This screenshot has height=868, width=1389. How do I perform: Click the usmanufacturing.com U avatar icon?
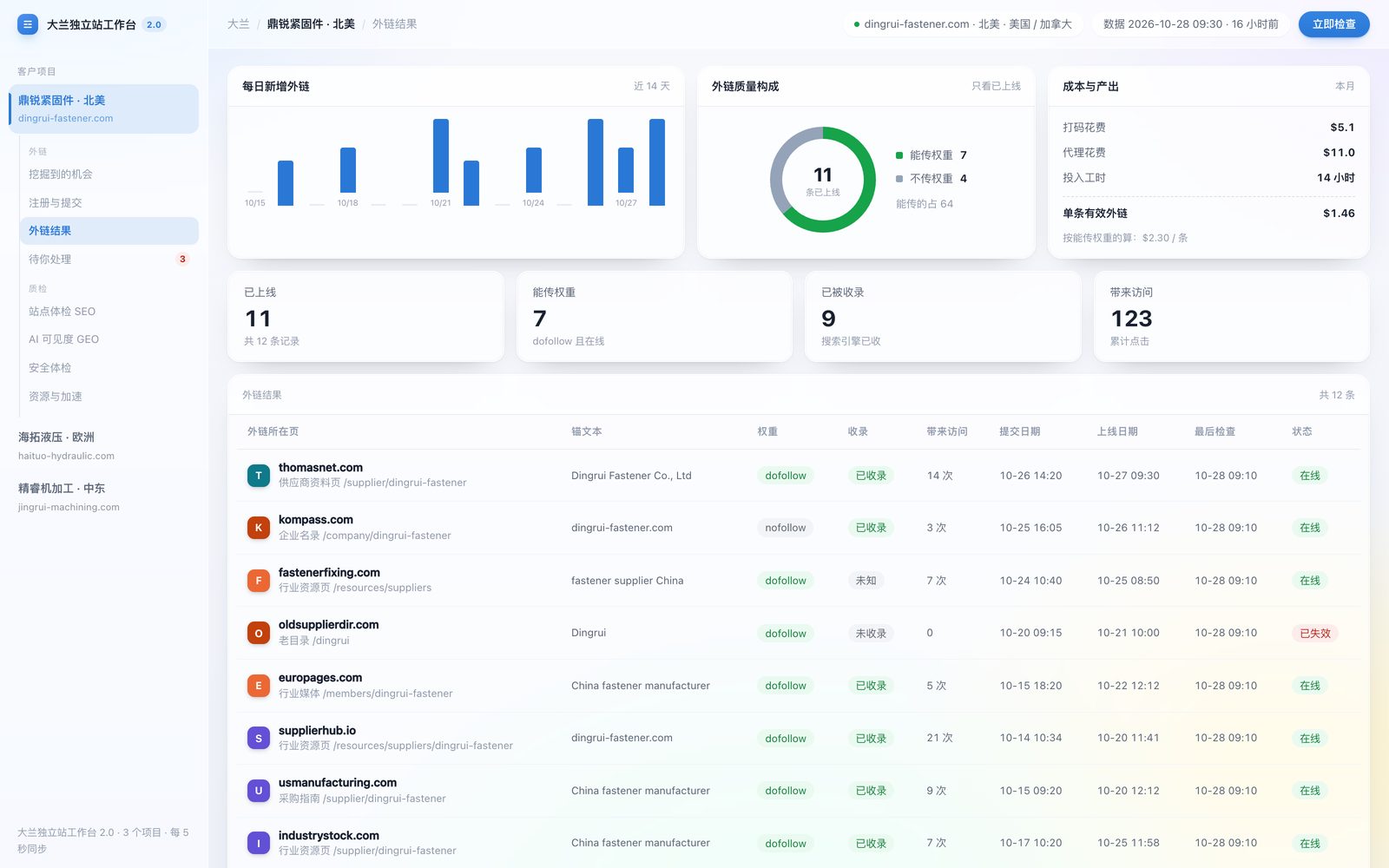point(258,791)
